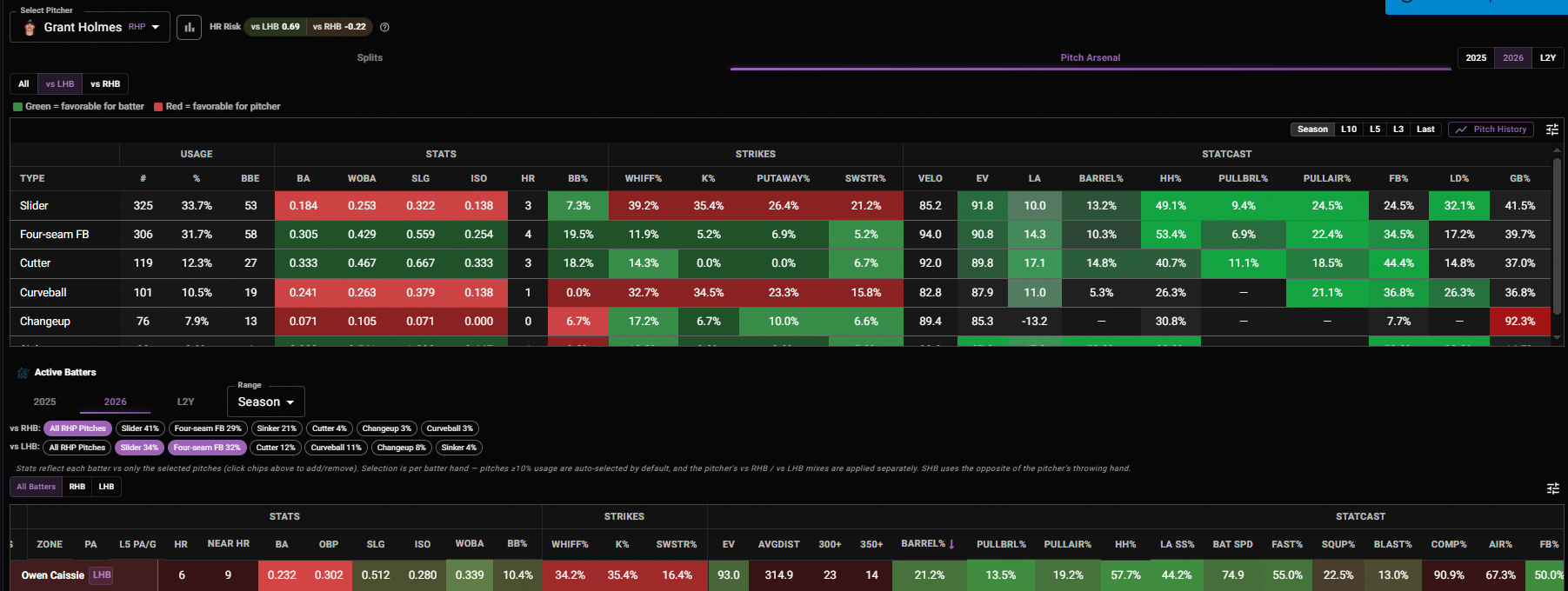
Task: Filter pitch arsenal by vs RHB
Action: [x=105, y=84]
